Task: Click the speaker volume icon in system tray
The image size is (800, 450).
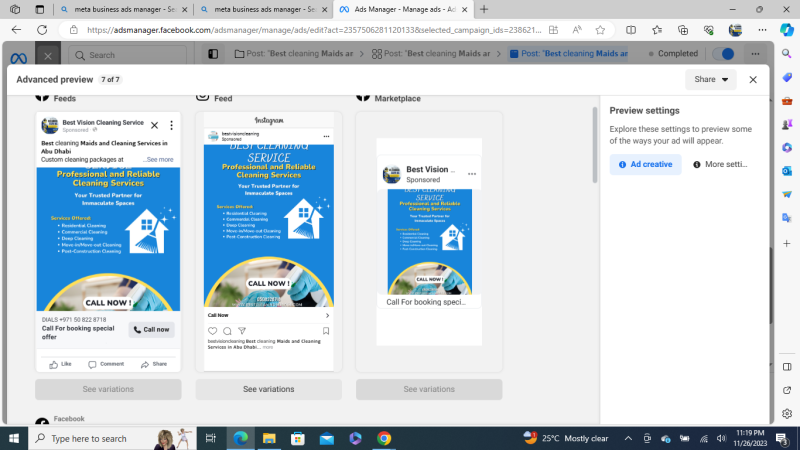Action: 721,438
